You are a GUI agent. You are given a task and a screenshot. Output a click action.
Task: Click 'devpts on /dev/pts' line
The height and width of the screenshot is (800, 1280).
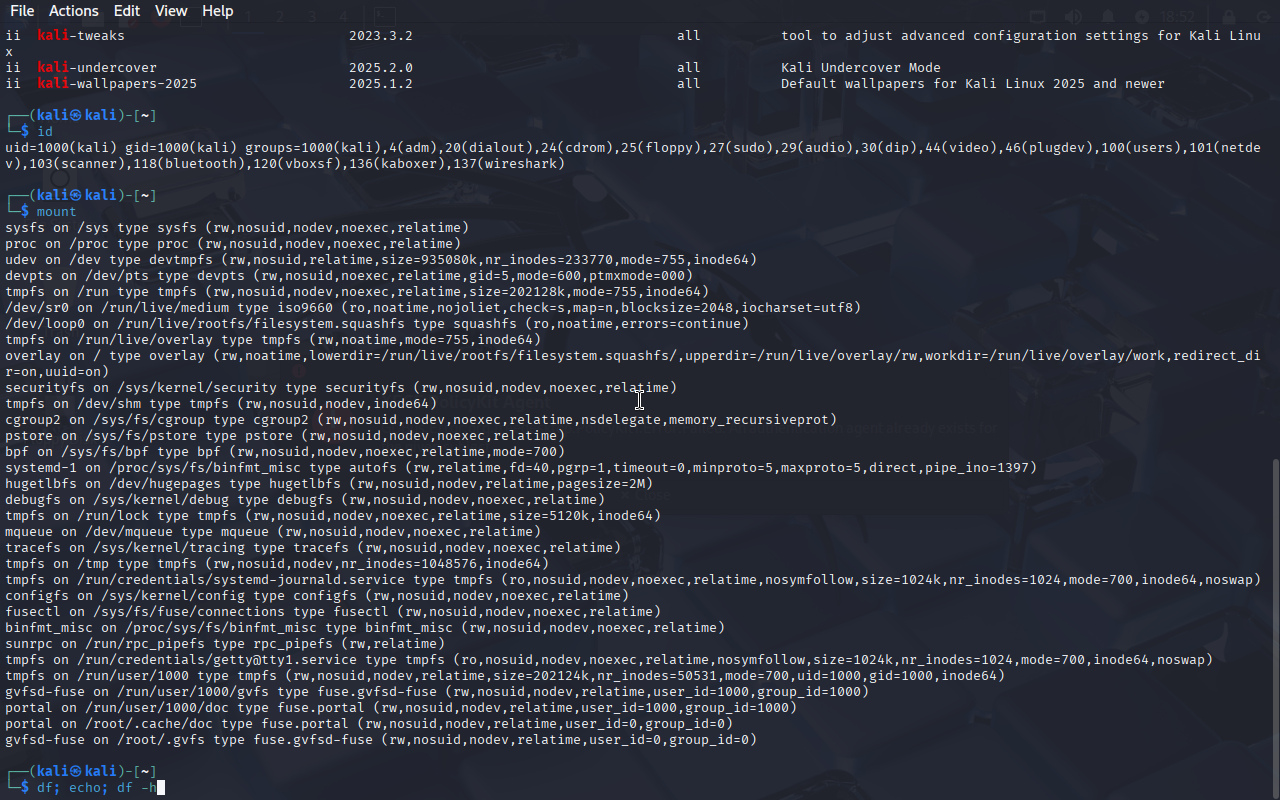pos(349,276)
